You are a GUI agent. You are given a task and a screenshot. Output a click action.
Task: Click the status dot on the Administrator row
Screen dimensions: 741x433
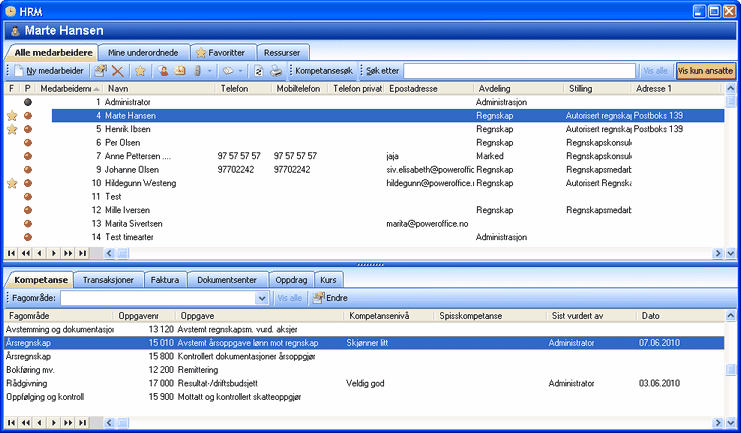pos(28,102)
